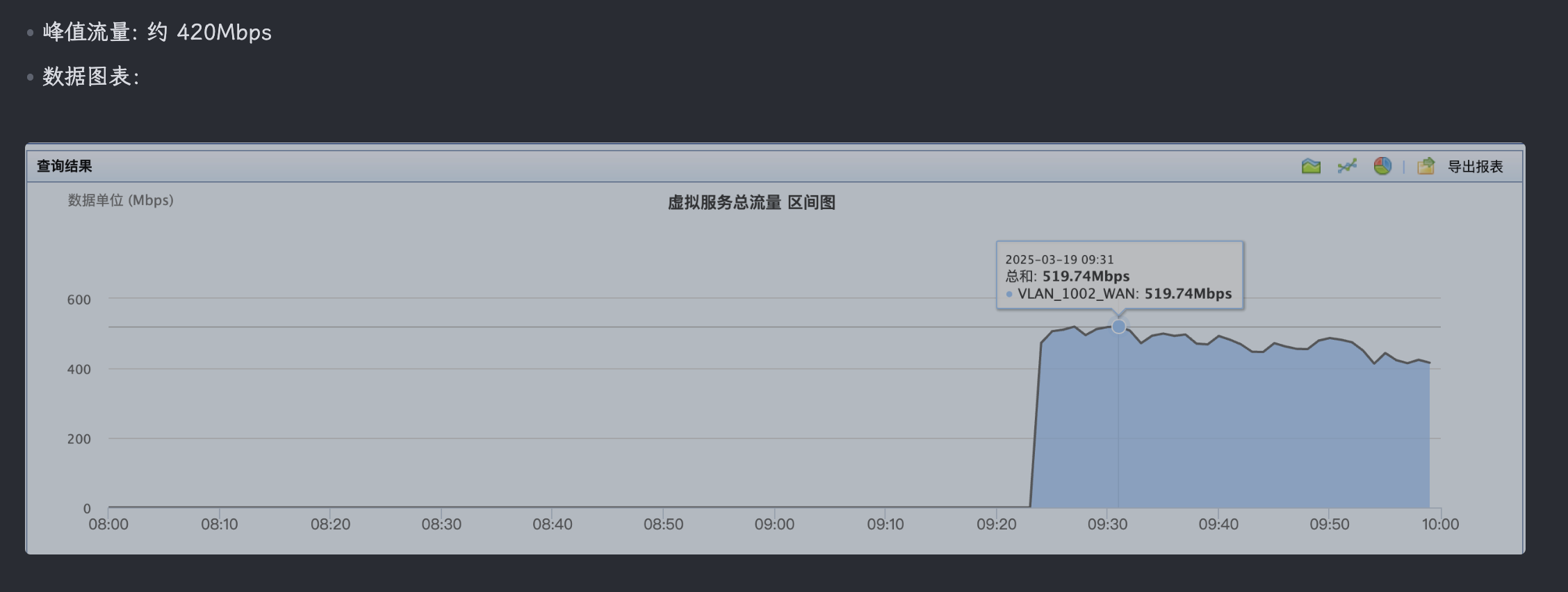Click the 09:00 axis label
Viewport: 1568px width, 592px height.
774,525
